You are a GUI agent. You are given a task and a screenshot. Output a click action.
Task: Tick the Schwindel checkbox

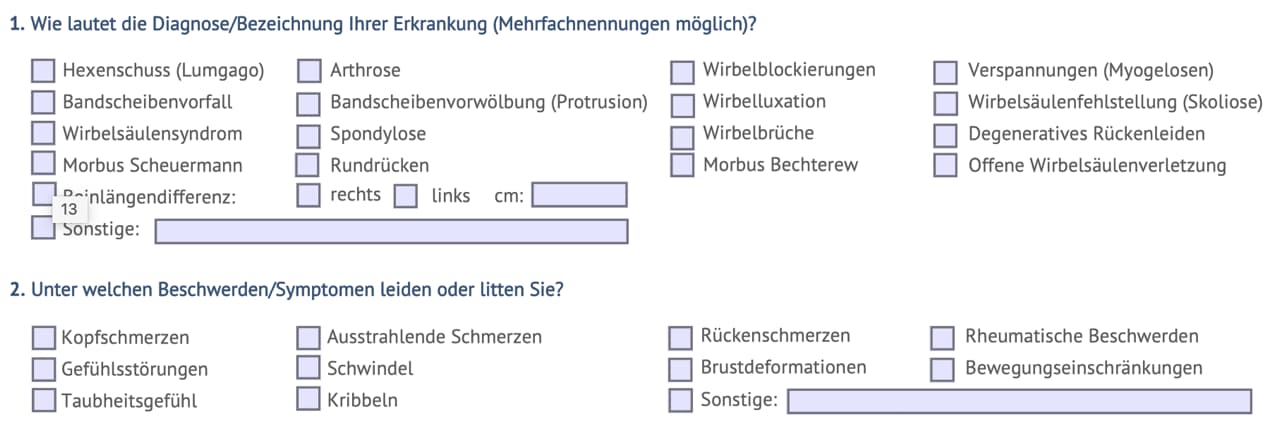[x=309, y=368]
